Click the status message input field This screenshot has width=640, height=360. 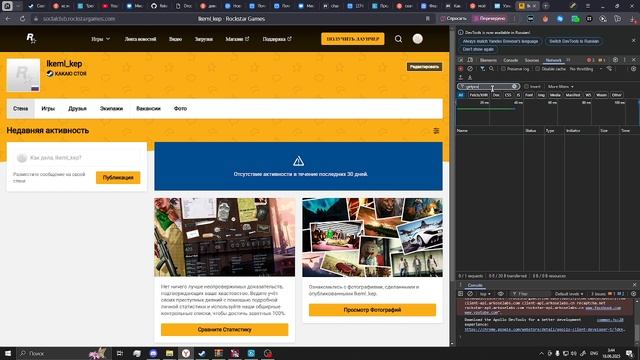[x=77, y=158]
